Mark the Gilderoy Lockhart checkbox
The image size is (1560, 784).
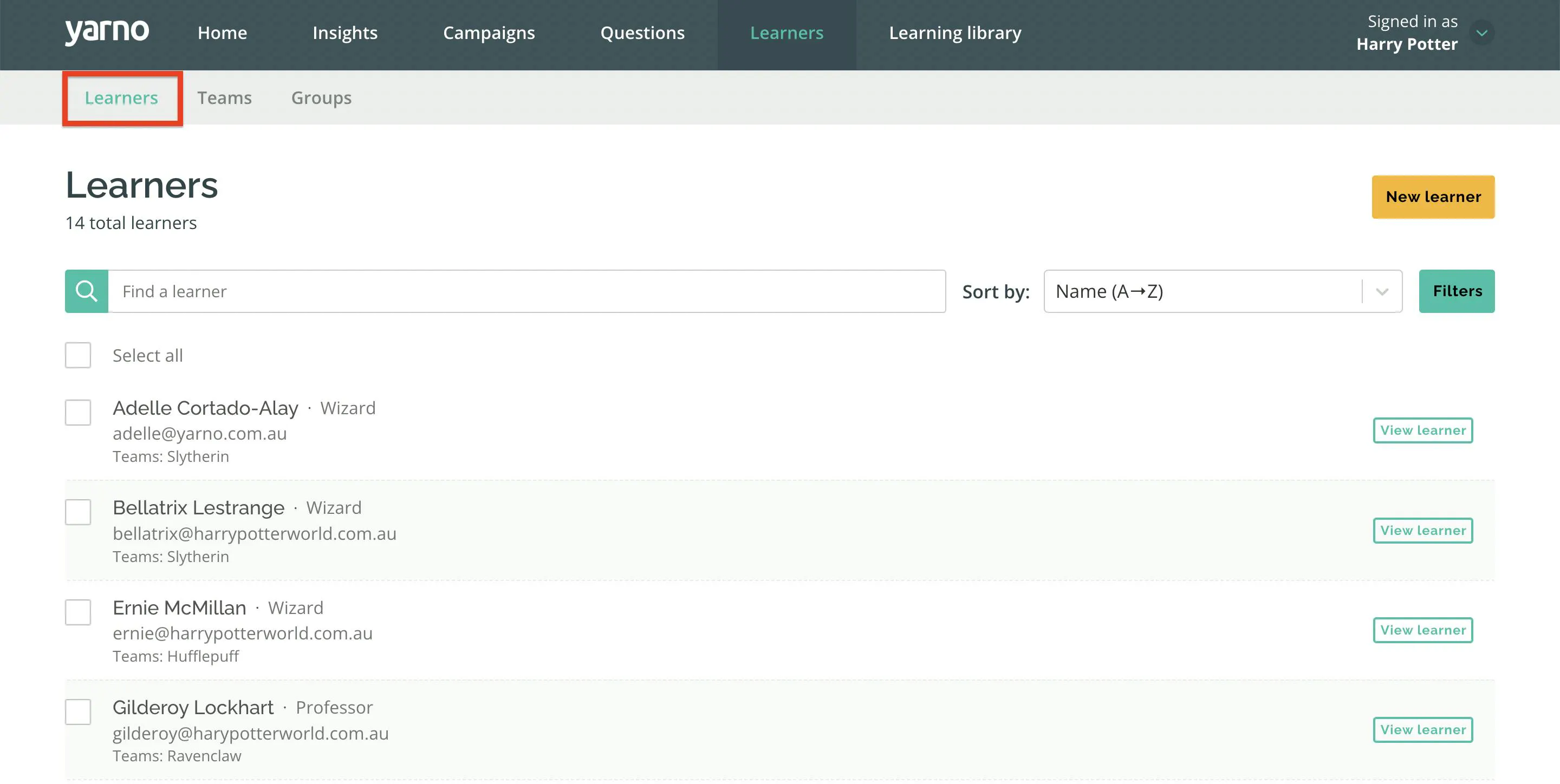pyautogui.click(x=78, y=712)
